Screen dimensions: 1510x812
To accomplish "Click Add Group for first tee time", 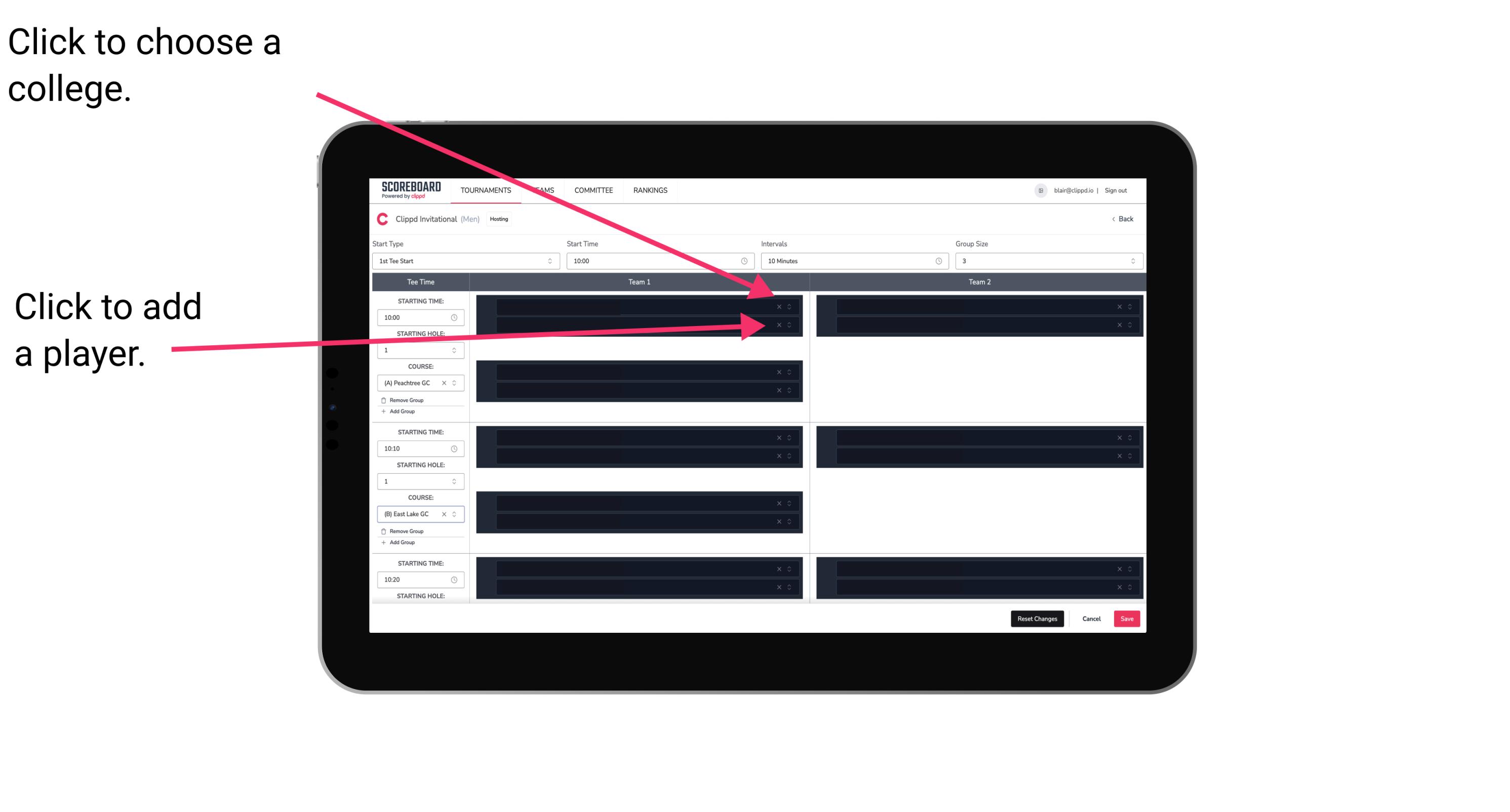I will 401,411.
